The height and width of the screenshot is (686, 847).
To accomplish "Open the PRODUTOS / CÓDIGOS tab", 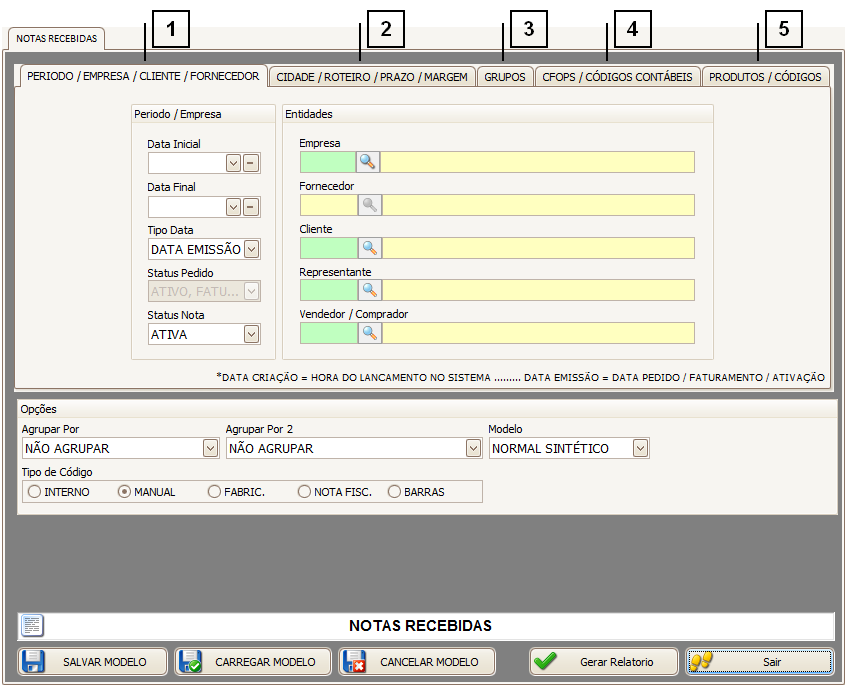I will tap(765, 77).
